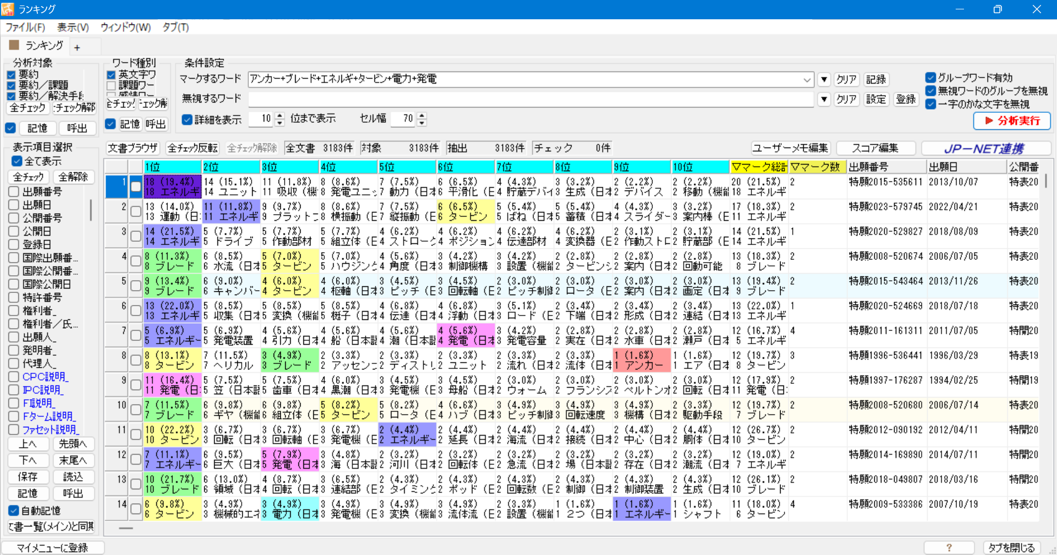Click 登録 for ignore words
The width and height of the screenshot is (1057, 555).
tap(905, 99)
